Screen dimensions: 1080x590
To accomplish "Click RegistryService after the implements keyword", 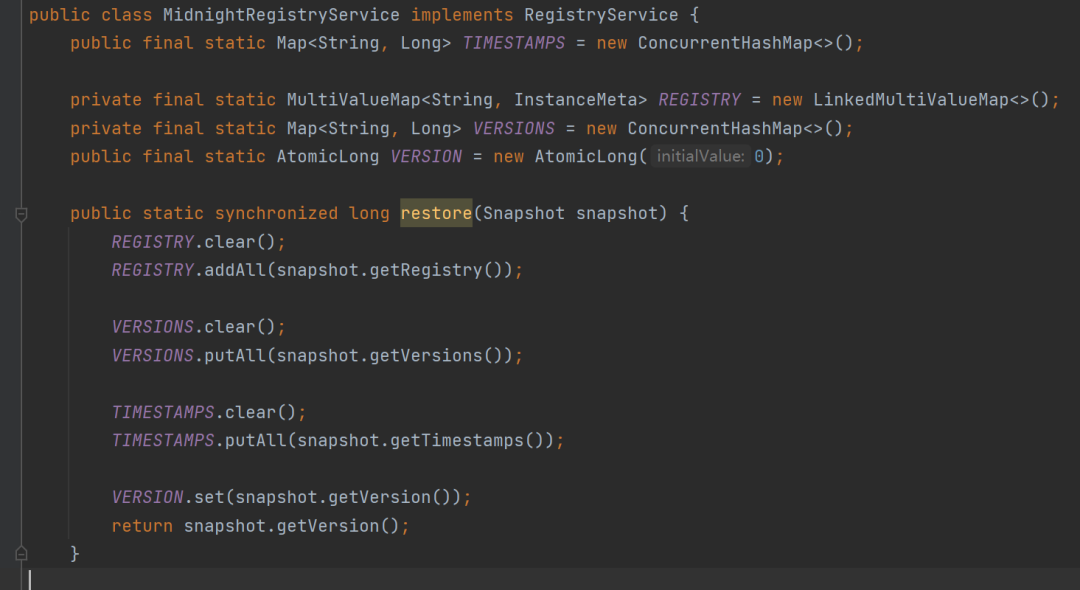I will [601, 15].
